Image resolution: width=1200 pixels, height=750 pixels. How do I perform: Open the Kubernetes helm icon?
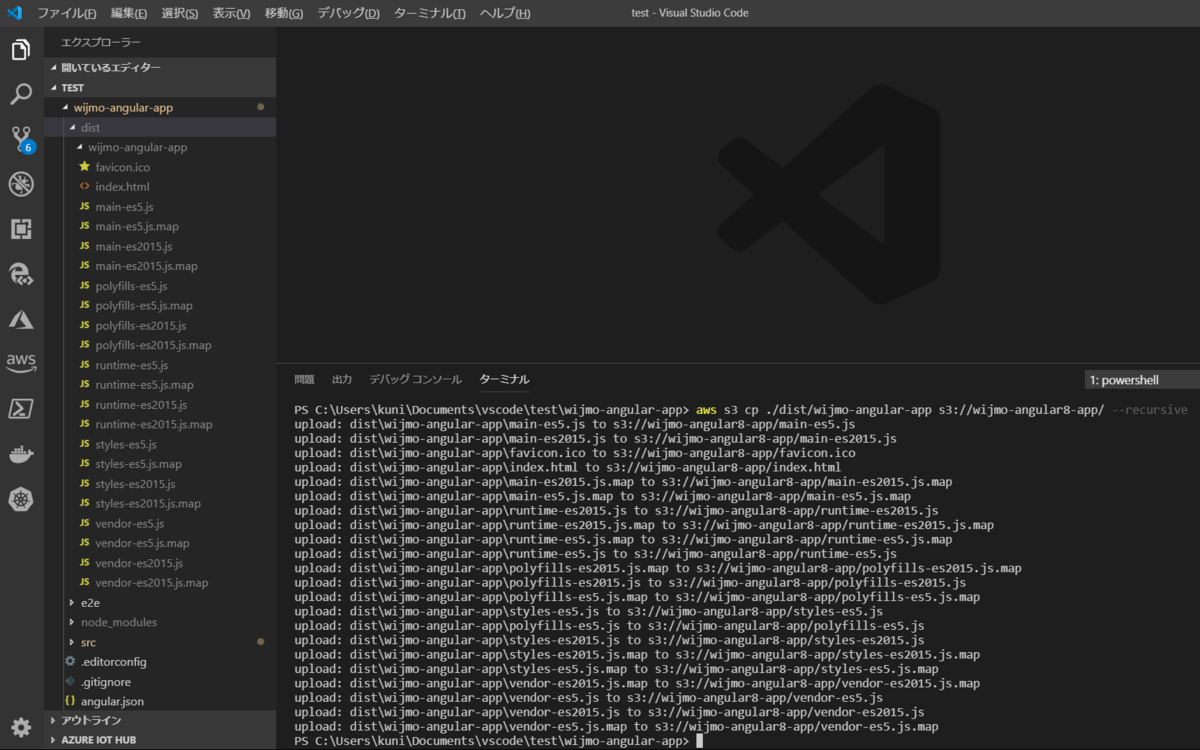pos(21,498)
